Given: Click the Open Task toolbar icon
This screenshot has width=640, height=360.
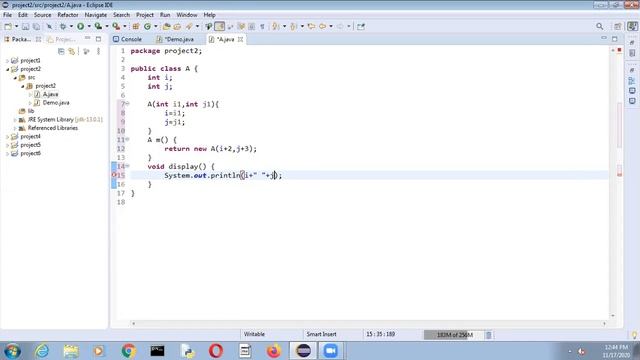Looking at the screenshot, I should pyautogui.click(x=177, y=27).
